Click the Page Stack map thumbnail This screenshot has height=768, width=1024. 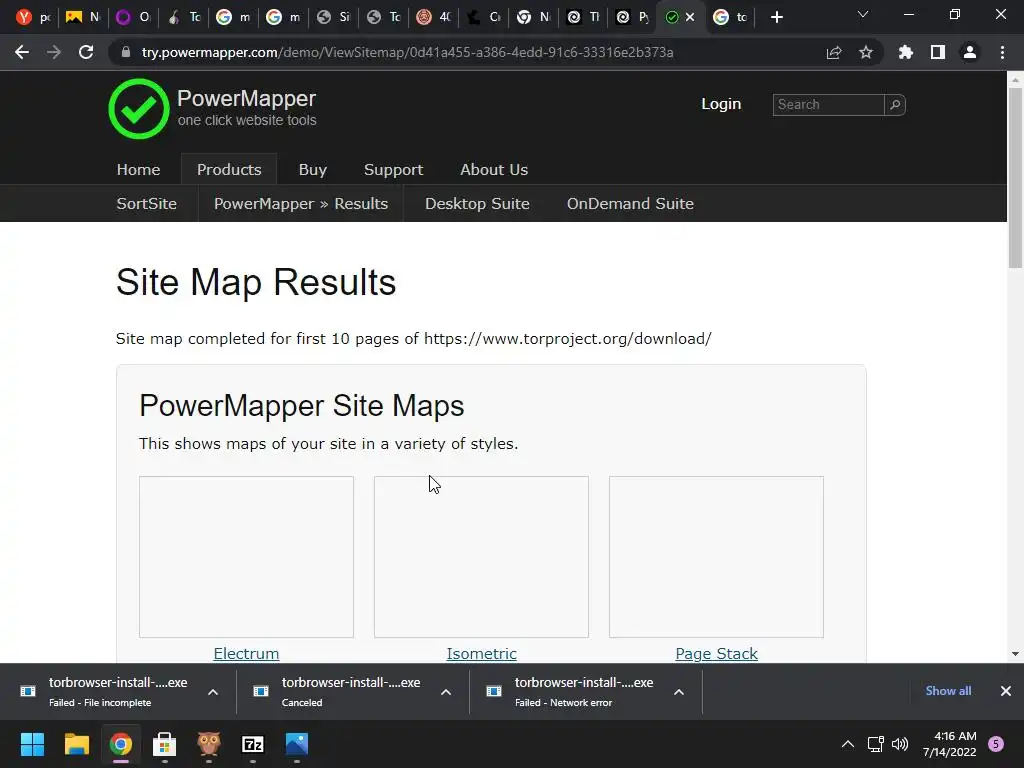pos(716,557)
